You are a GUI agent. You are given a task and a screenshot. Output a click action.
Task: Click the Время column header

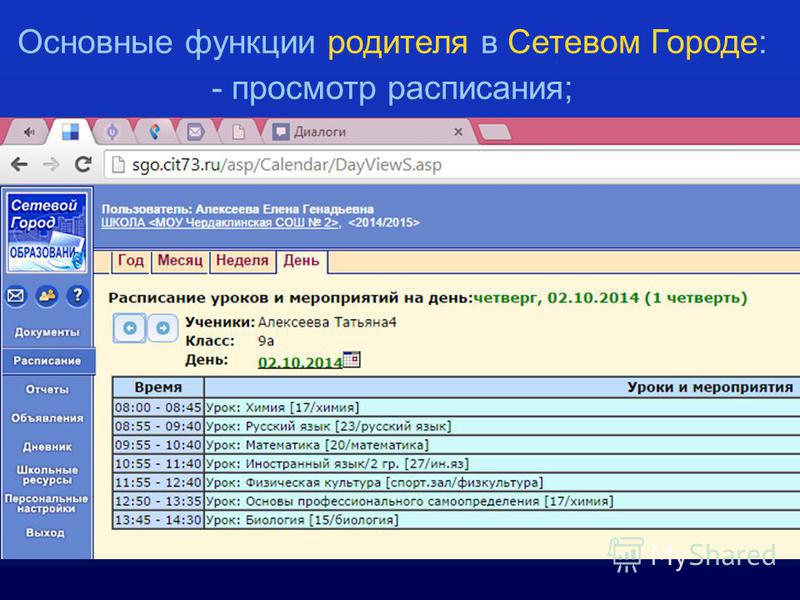tap(158, 387)
